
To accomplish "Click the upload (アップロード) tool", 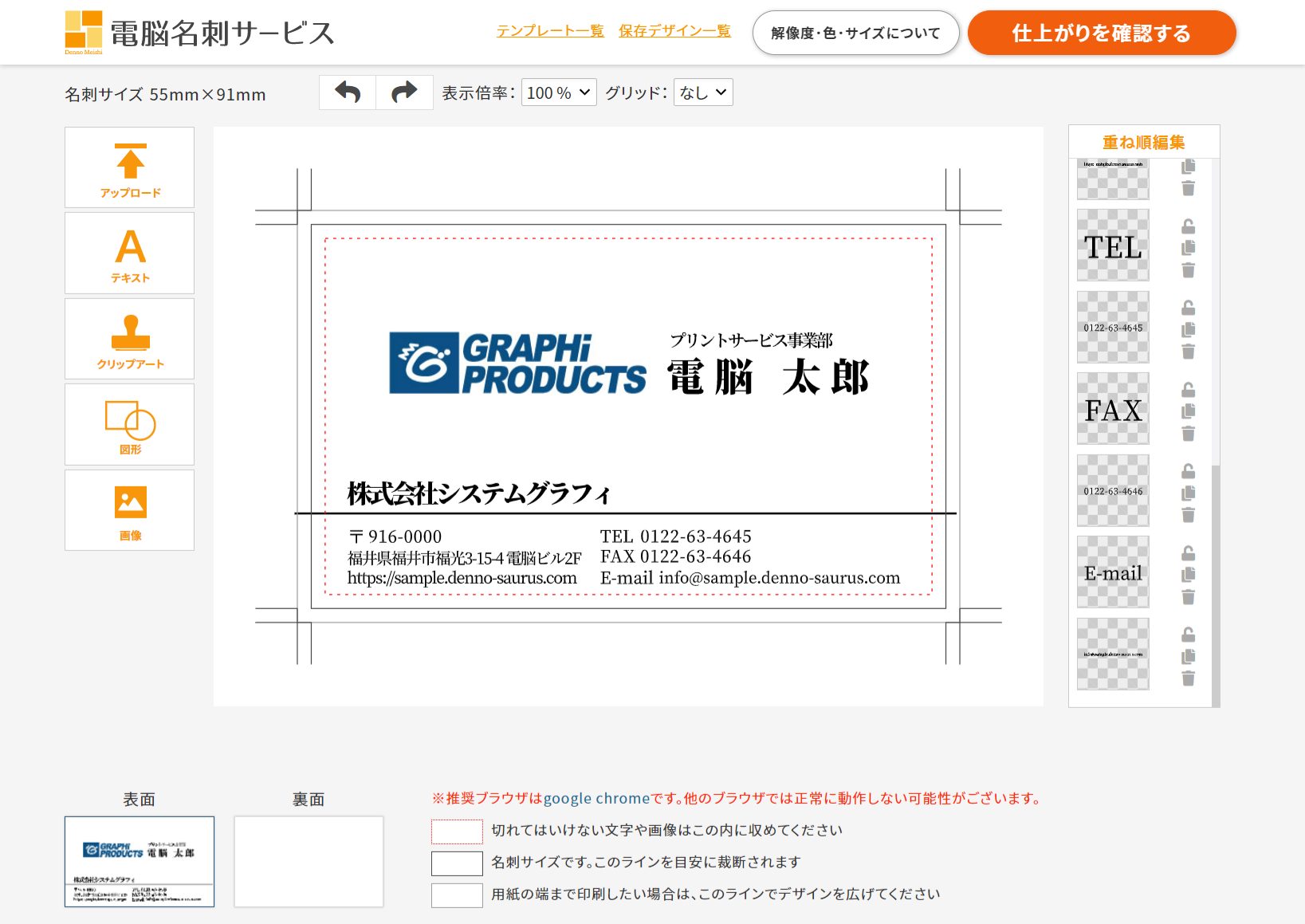I will (x=130, y=167).
